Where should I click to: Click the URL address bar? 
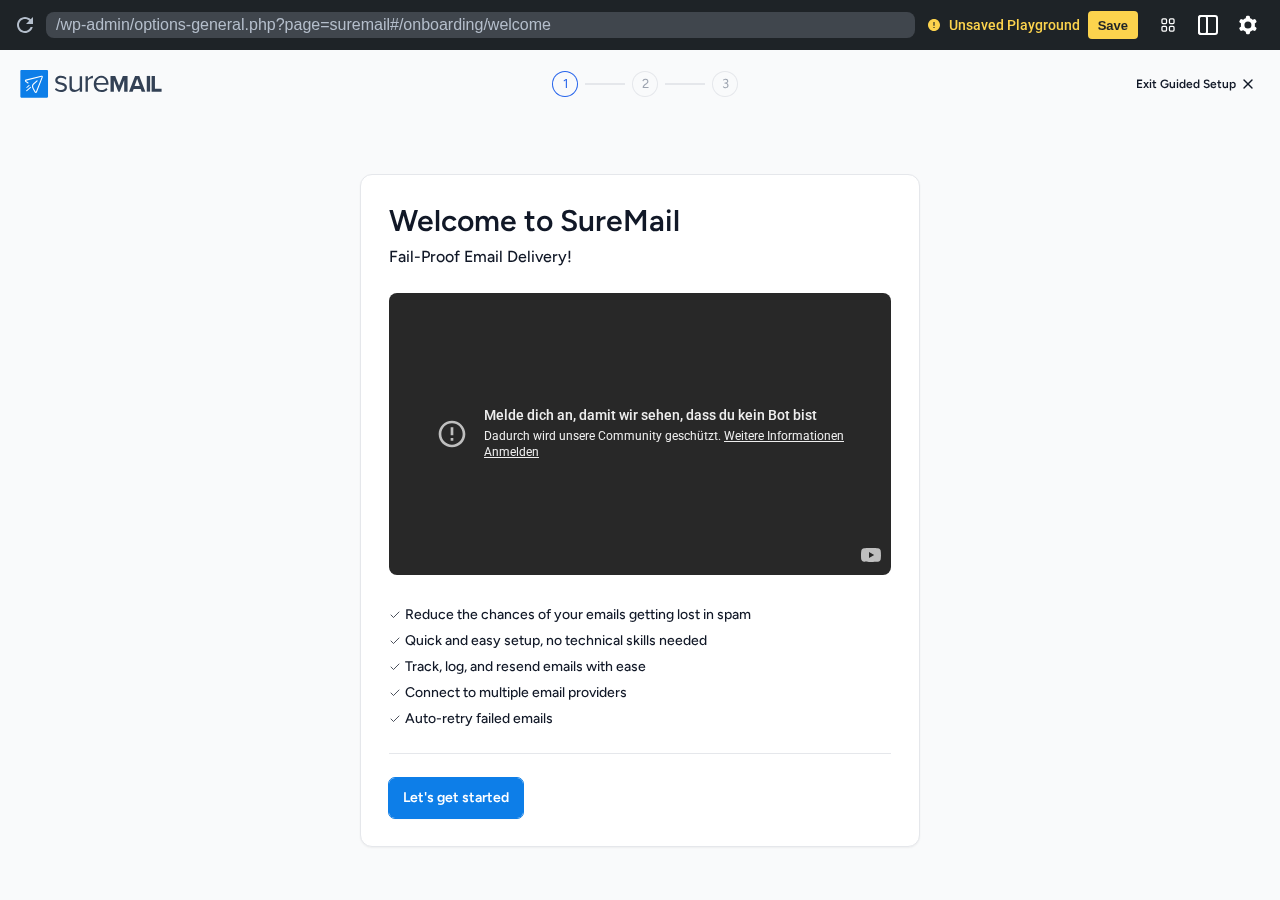480,25
